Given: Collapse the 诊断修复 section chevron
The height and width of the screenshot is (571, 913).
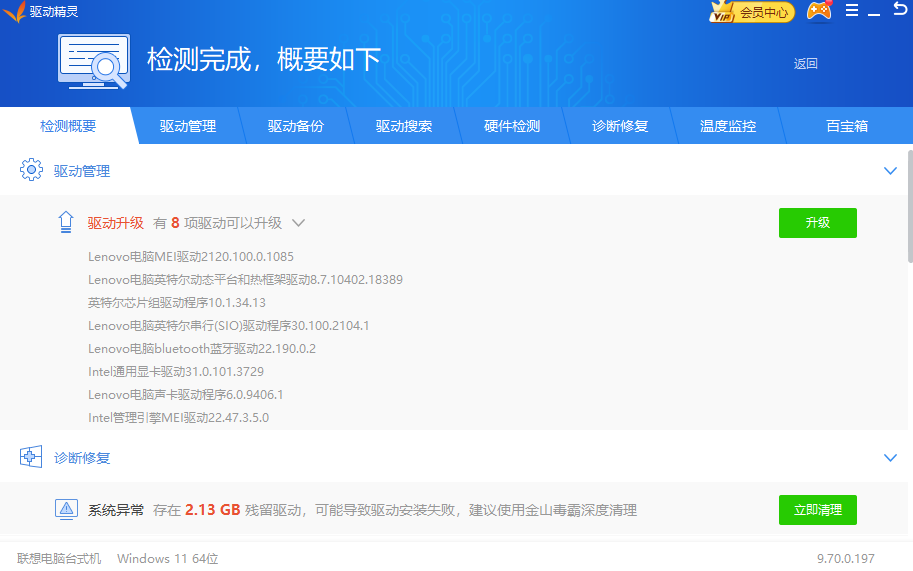Looking at the screenshot, I should 890,457.
